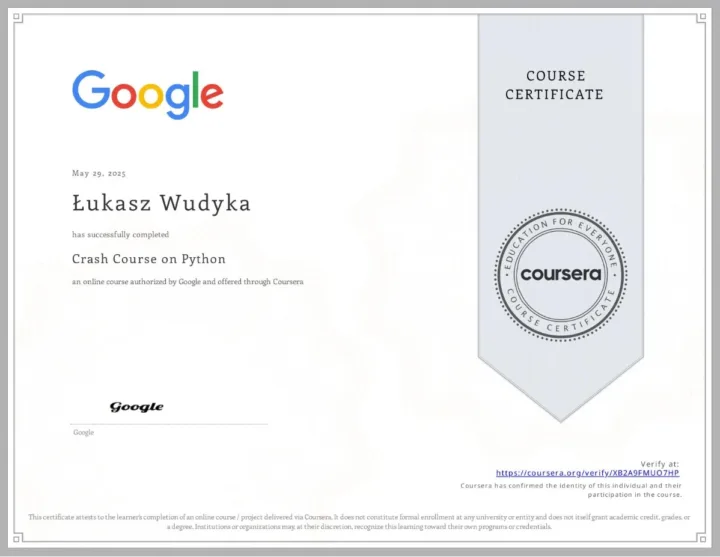
Task: Select the date May 29, 2025
Action: point(99,173)
